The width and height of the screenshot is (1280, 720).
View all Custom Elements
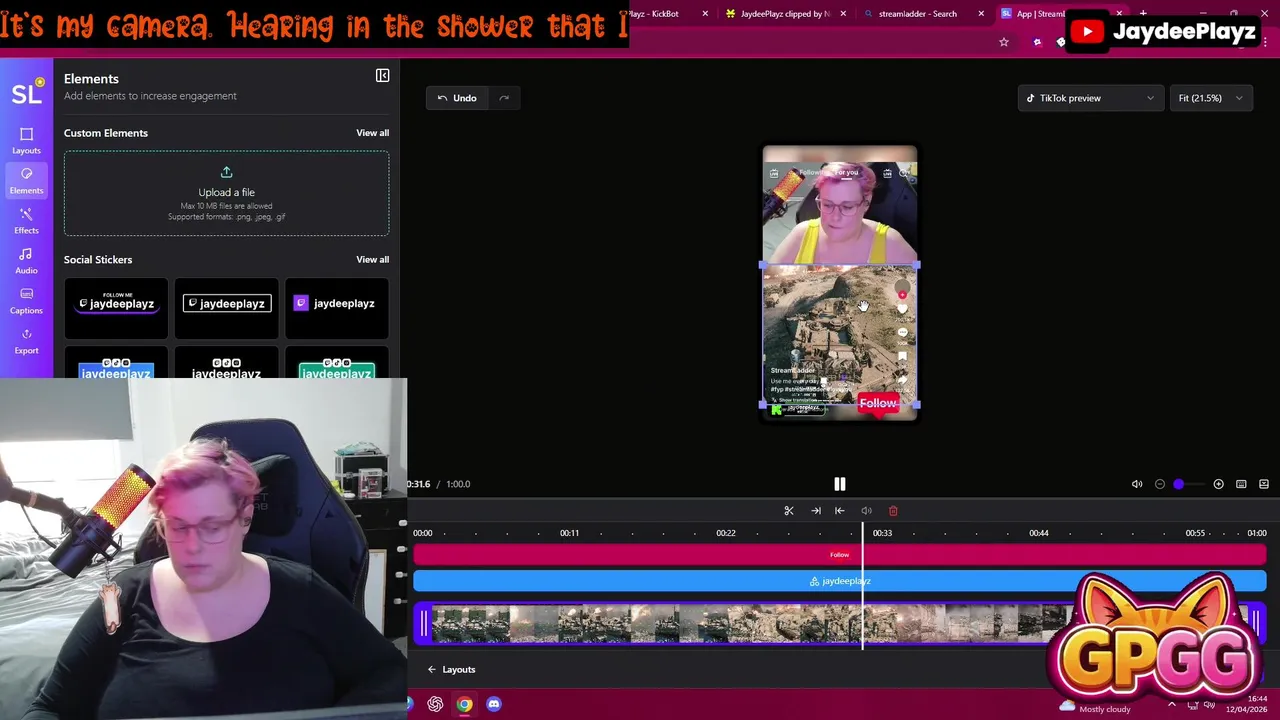(x=372, y=133)
